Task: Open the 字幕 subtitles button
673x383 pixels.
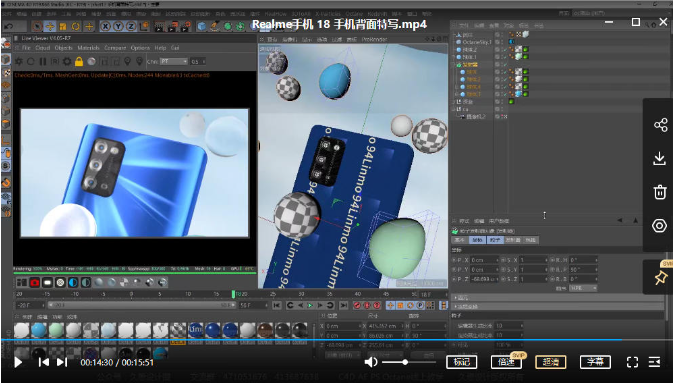Action: point(595,362)
